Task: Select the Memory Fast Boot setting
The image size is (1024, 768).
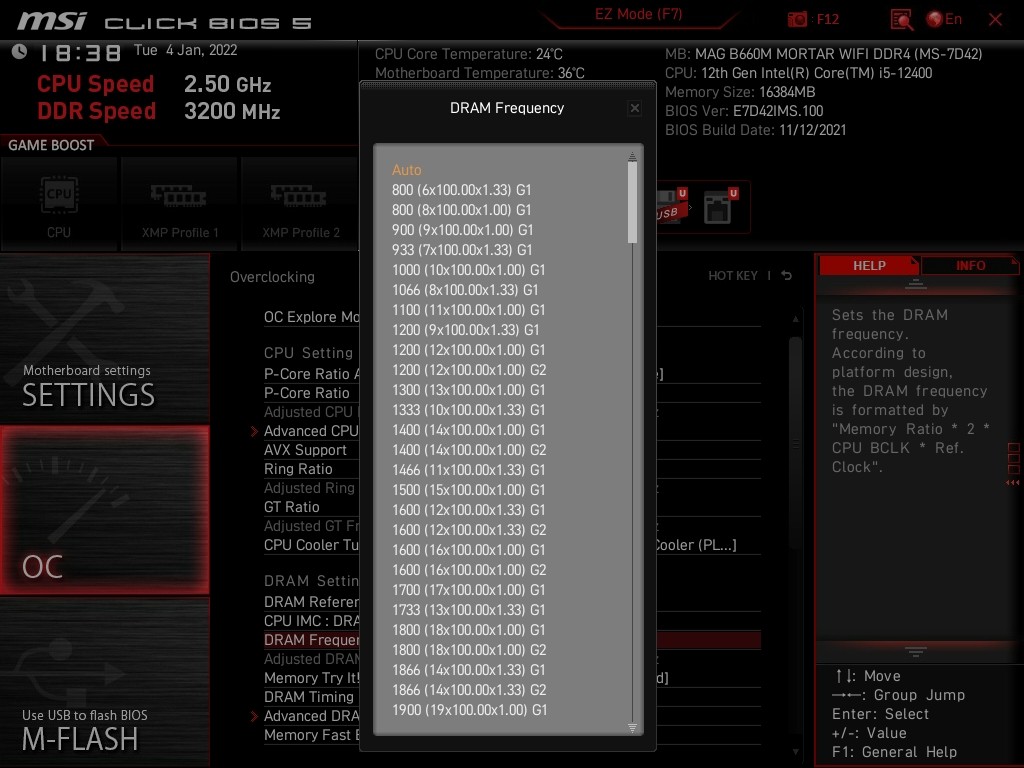Action: click(312, 735)
